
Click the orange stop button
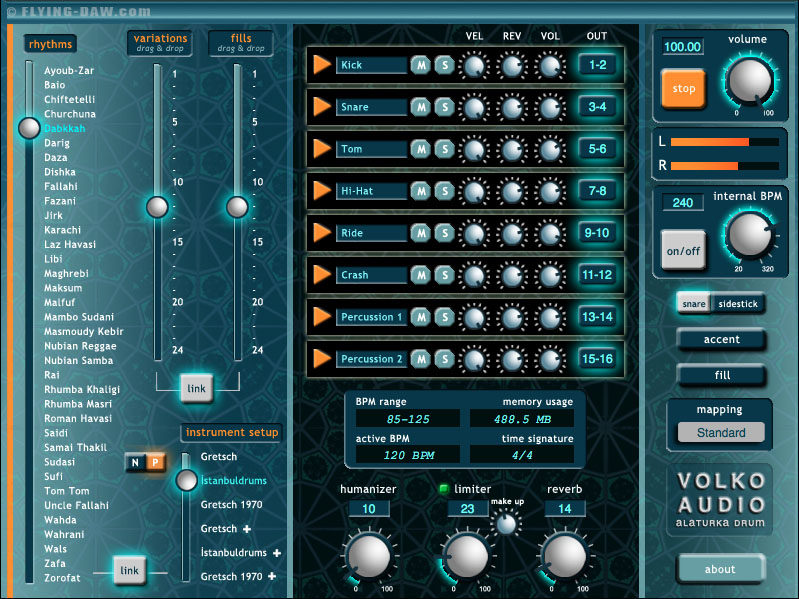[x=683, y=89]
